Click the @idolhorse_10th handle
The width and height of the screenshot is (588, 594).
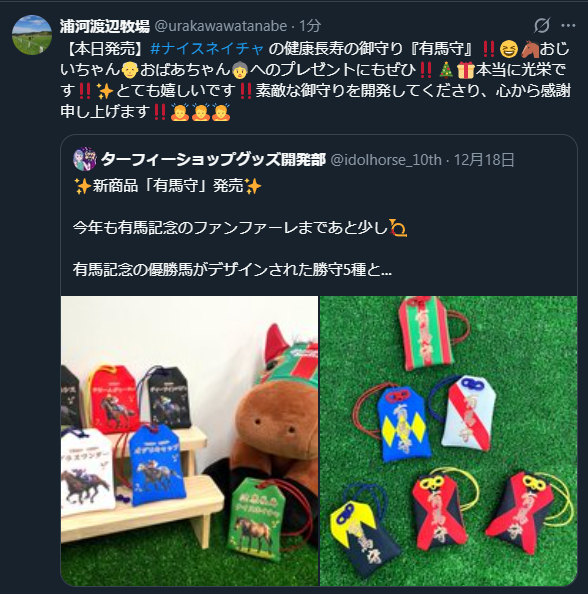386,159
